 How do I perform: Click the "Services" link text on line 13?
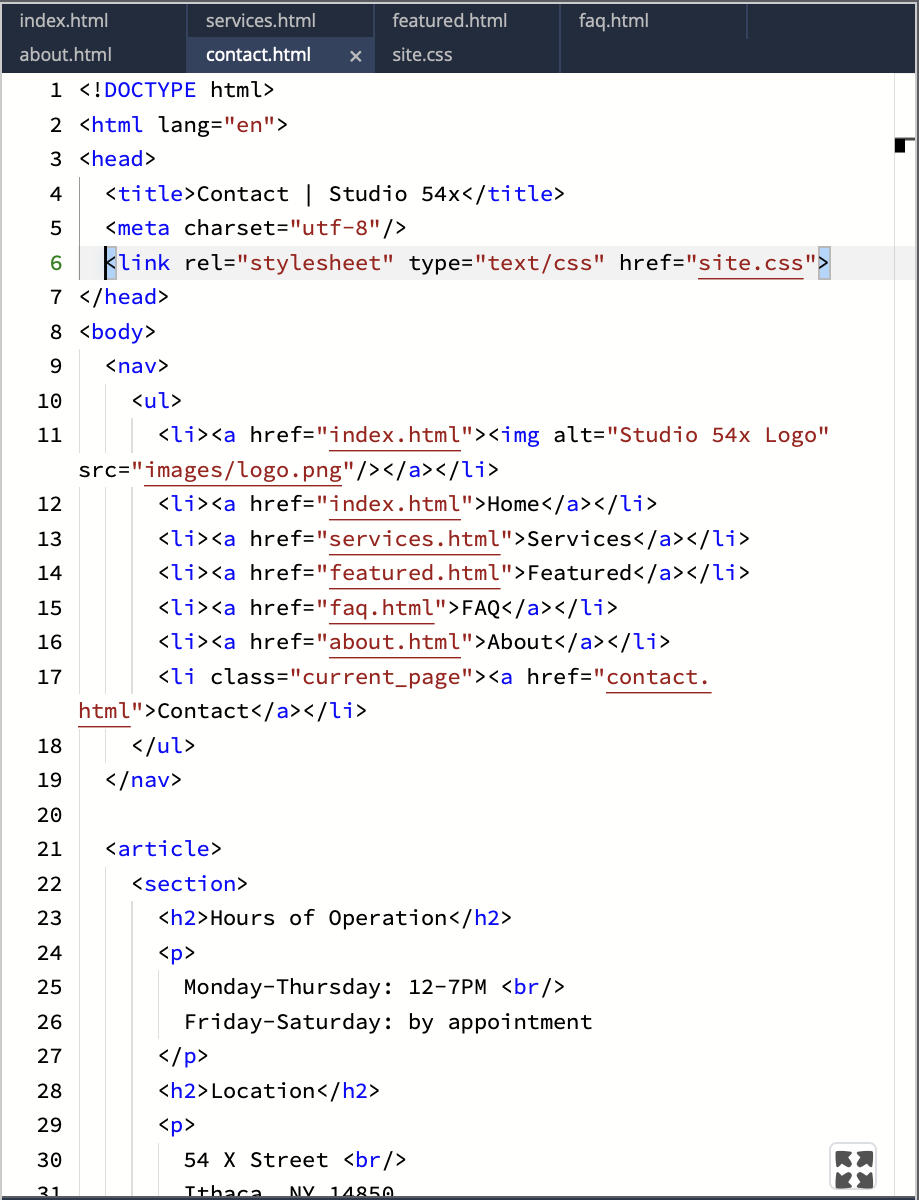pyautogui.click(x=580, y=539)
